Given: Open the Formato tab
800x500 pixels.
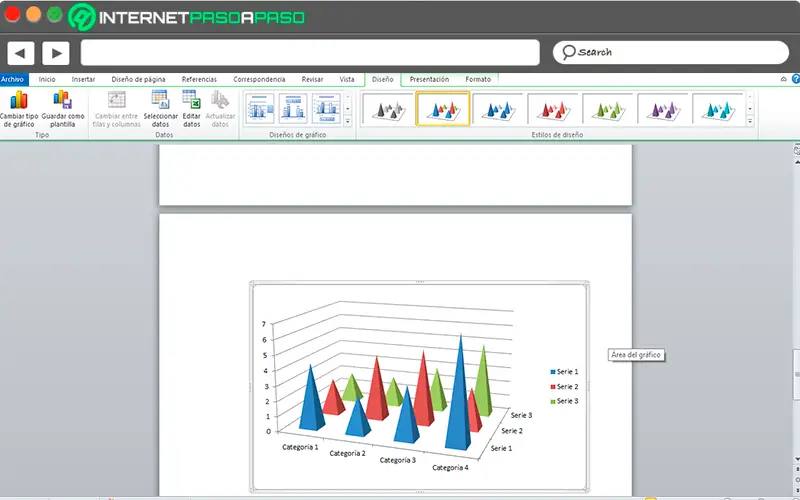Looking at the screenshot, I should [478, 80].
